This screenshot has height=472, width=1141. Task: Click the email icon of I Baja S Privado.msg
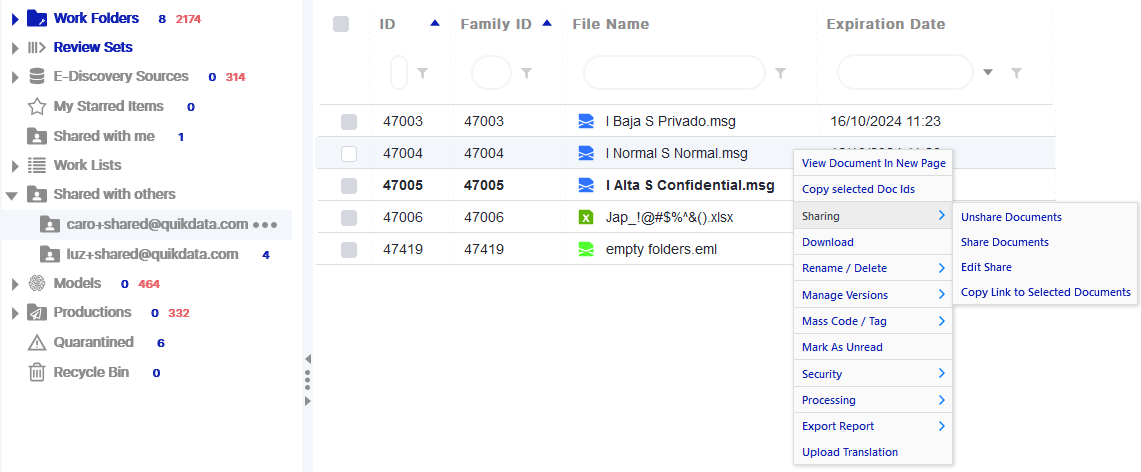586,121
